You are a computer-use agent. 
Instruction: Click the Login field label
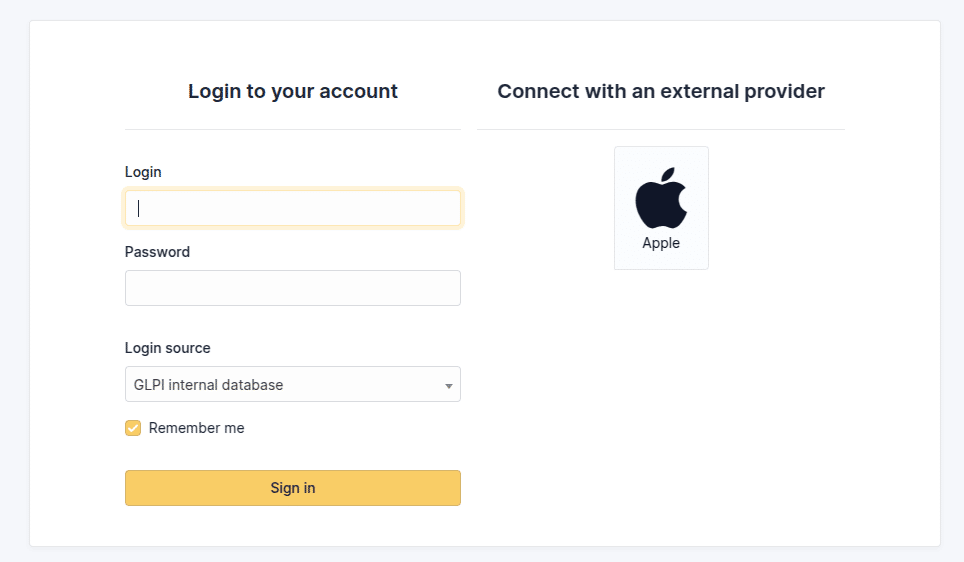(143, 172)
